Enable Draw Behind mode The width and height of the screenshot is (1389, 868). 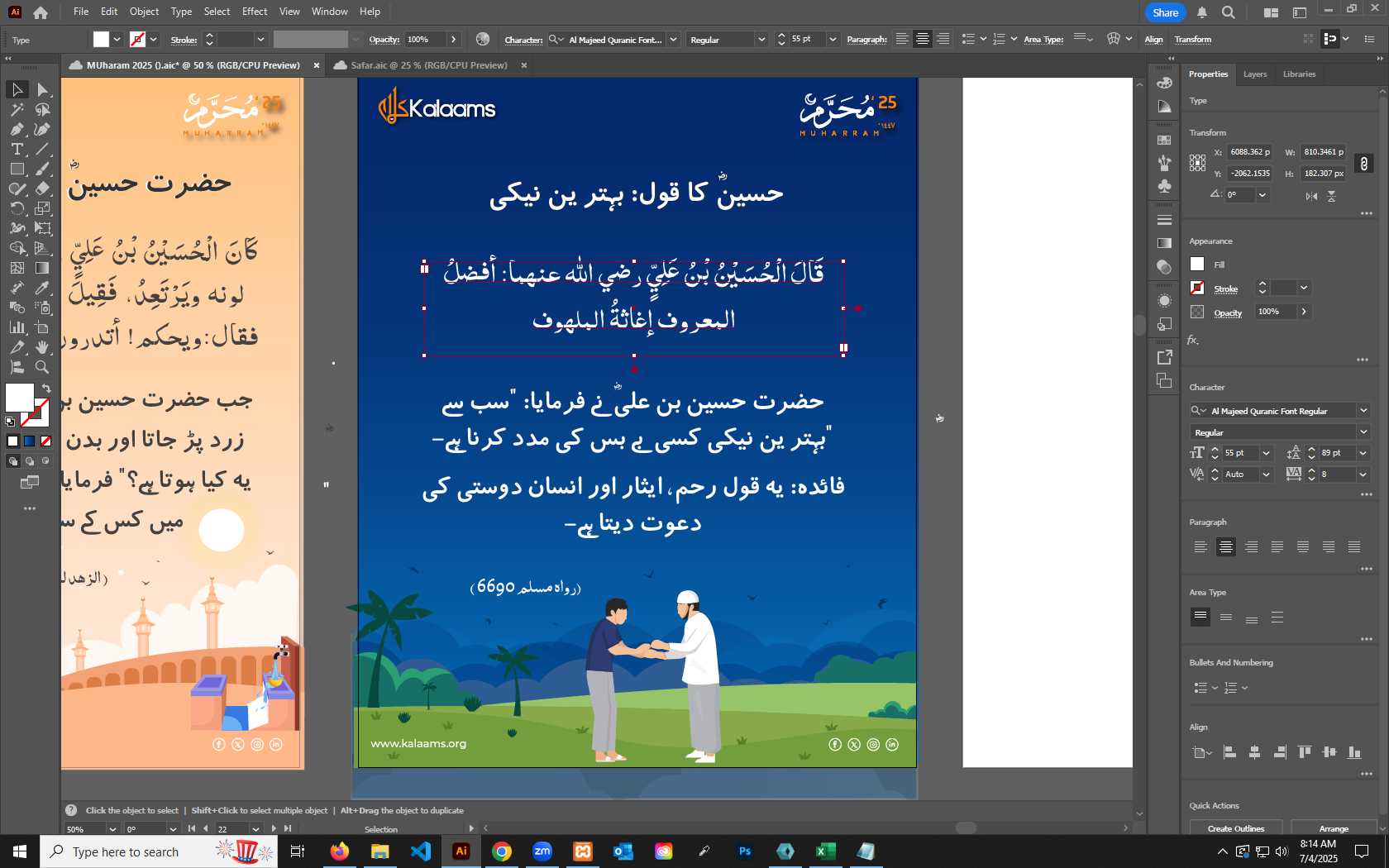tap(30, 461)
